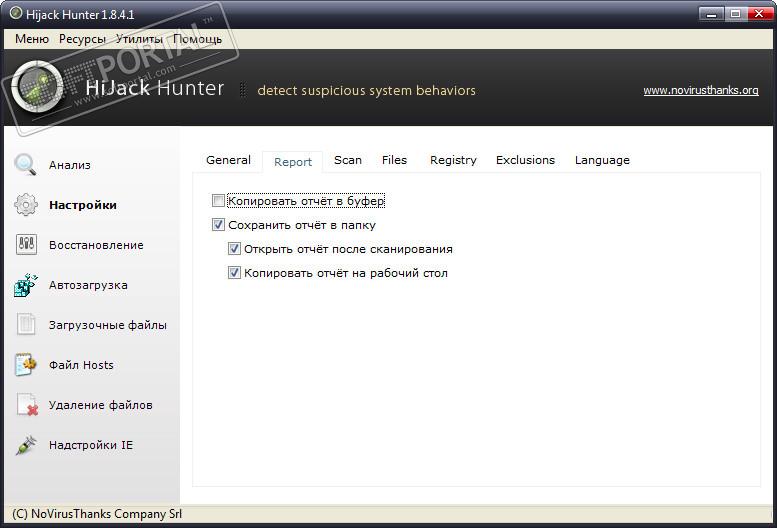Click the Hijack Hunter title bar icon
Image resolution: width=777 pixels, height=528 pixels.
16,13
